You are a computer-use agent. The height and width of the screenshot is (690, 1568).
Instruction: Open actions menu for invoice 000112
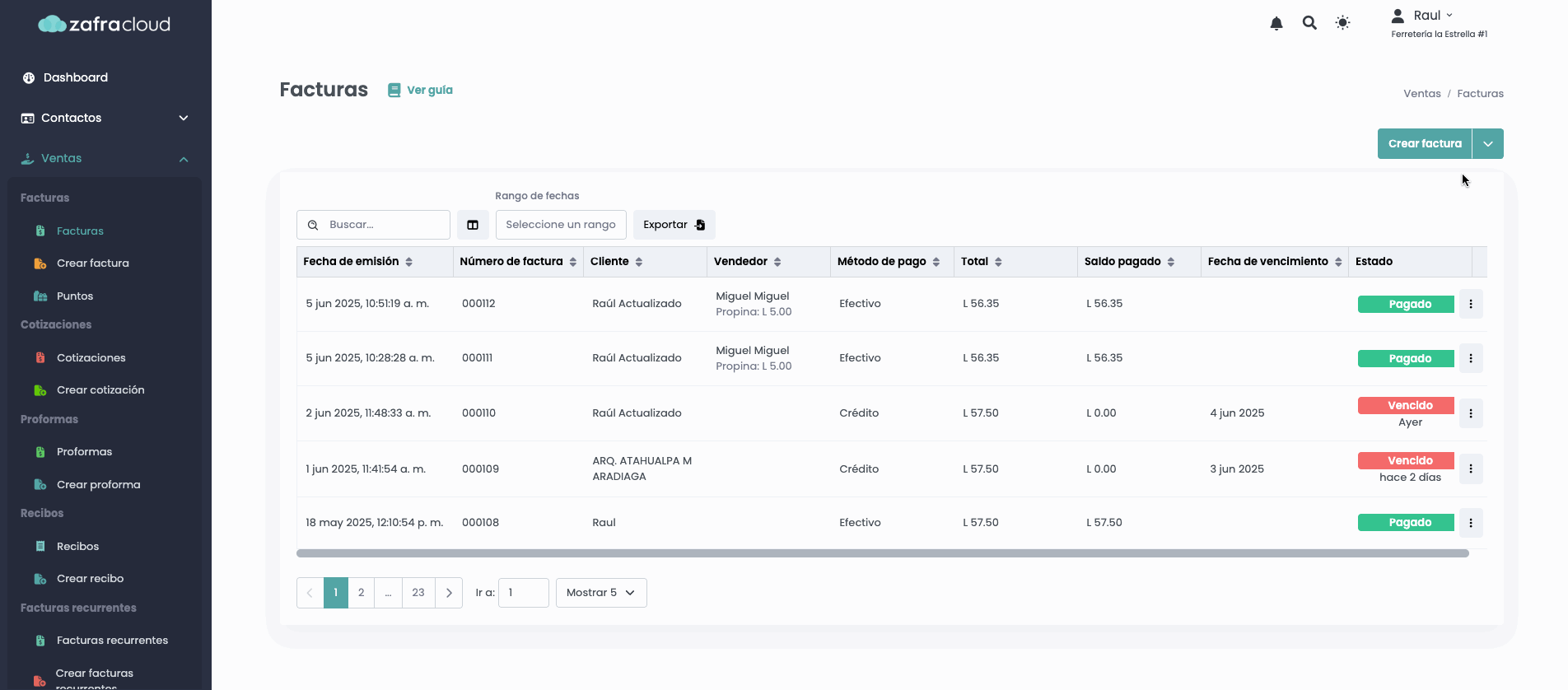[1471, 304]
